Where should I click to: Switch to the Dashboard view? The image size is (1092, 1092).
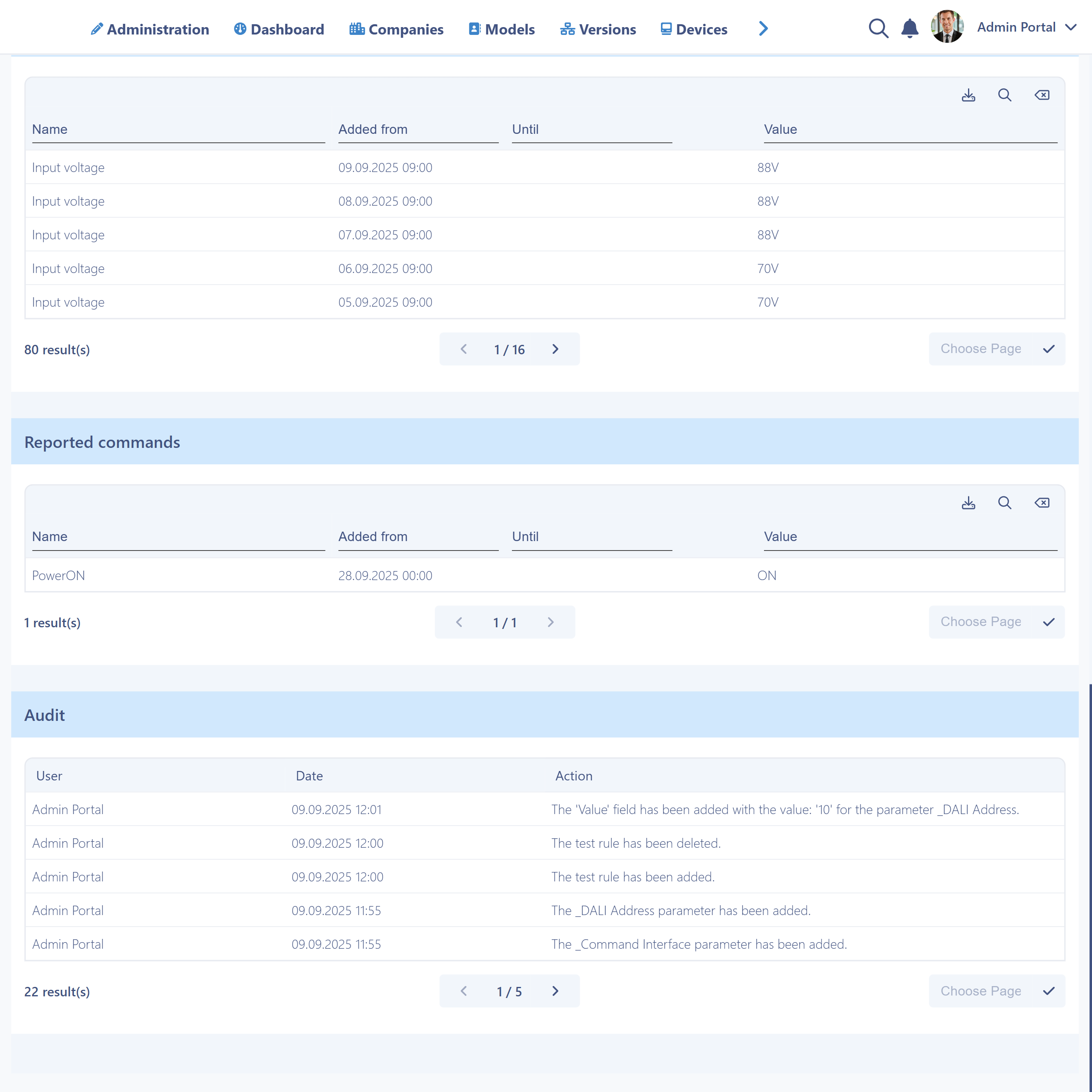(x=279, y=29)
